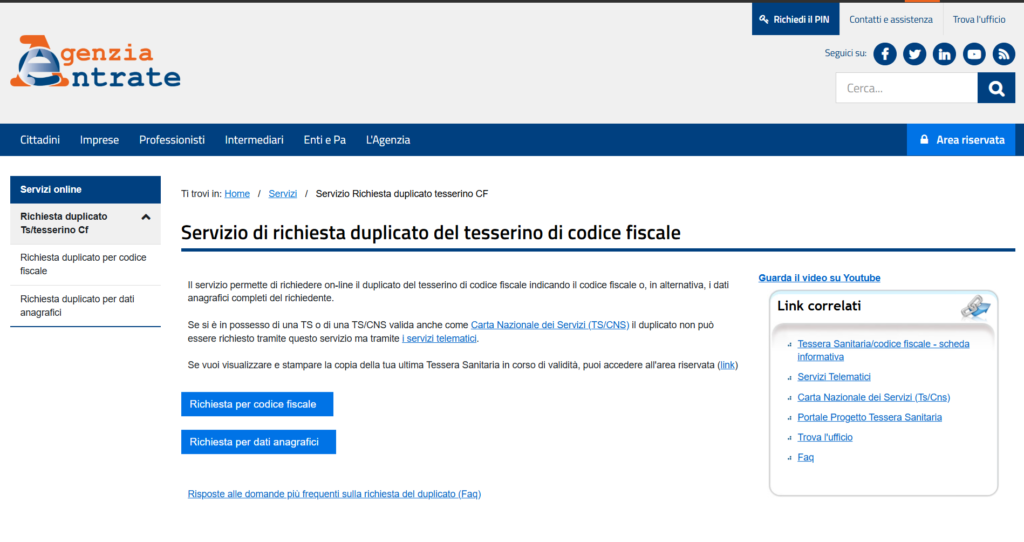The height and width of the screenshot is (542, 1024).
Task: Open the L'Agenzia menu
Action: [388, 140]
